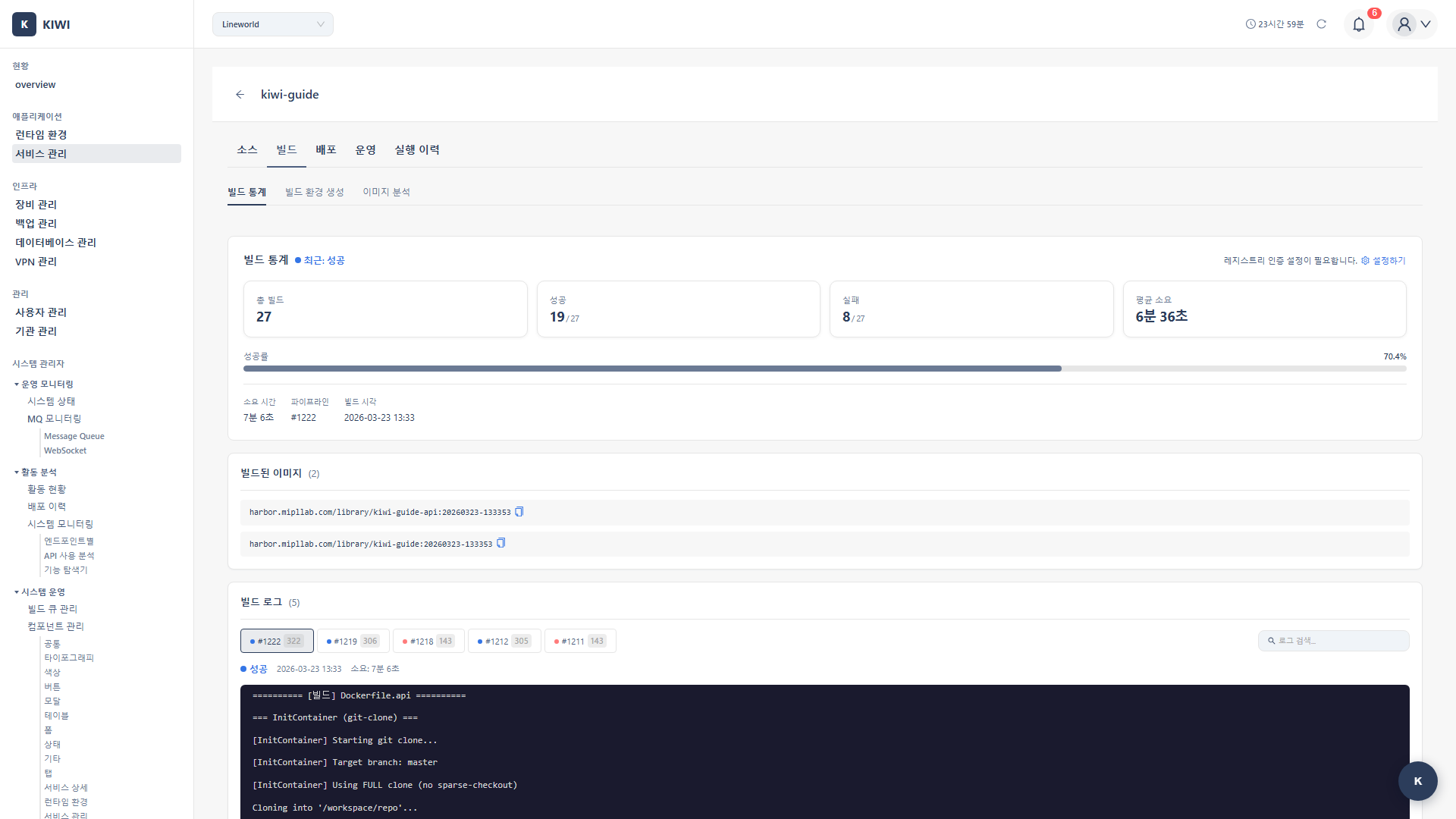
Task: Open WebSocket tree item
Action: (x=65, y=450)
